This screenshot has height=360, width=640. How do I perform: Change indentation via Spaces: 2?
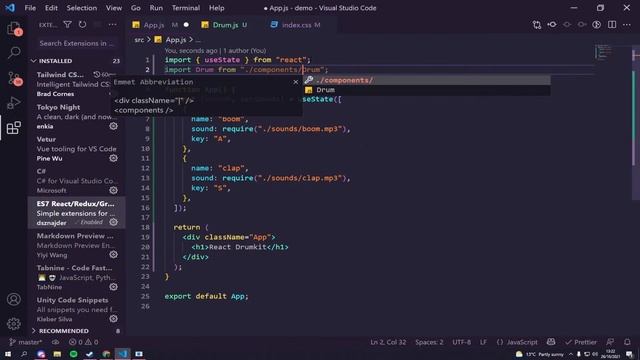(x=429, y=342)
